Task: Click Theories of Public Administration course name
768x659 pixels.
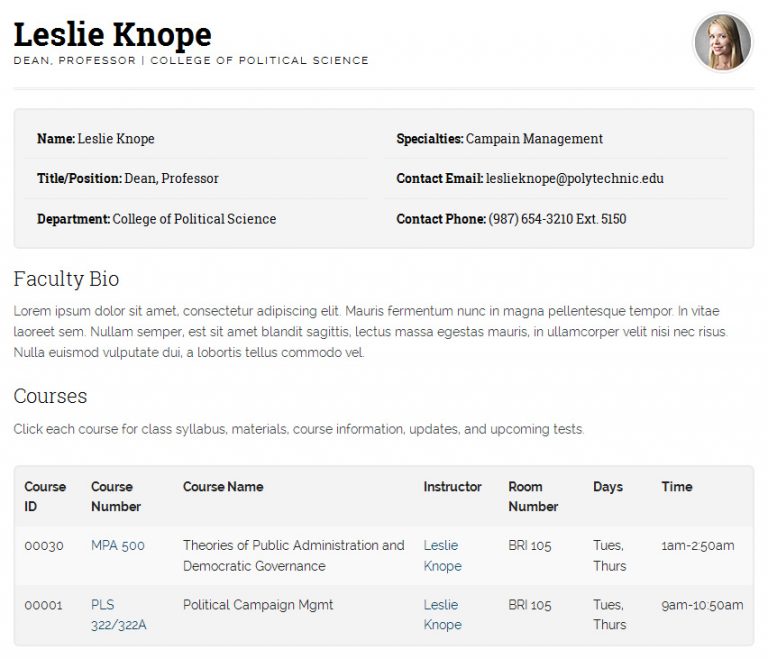Action: tap(293, 556)
